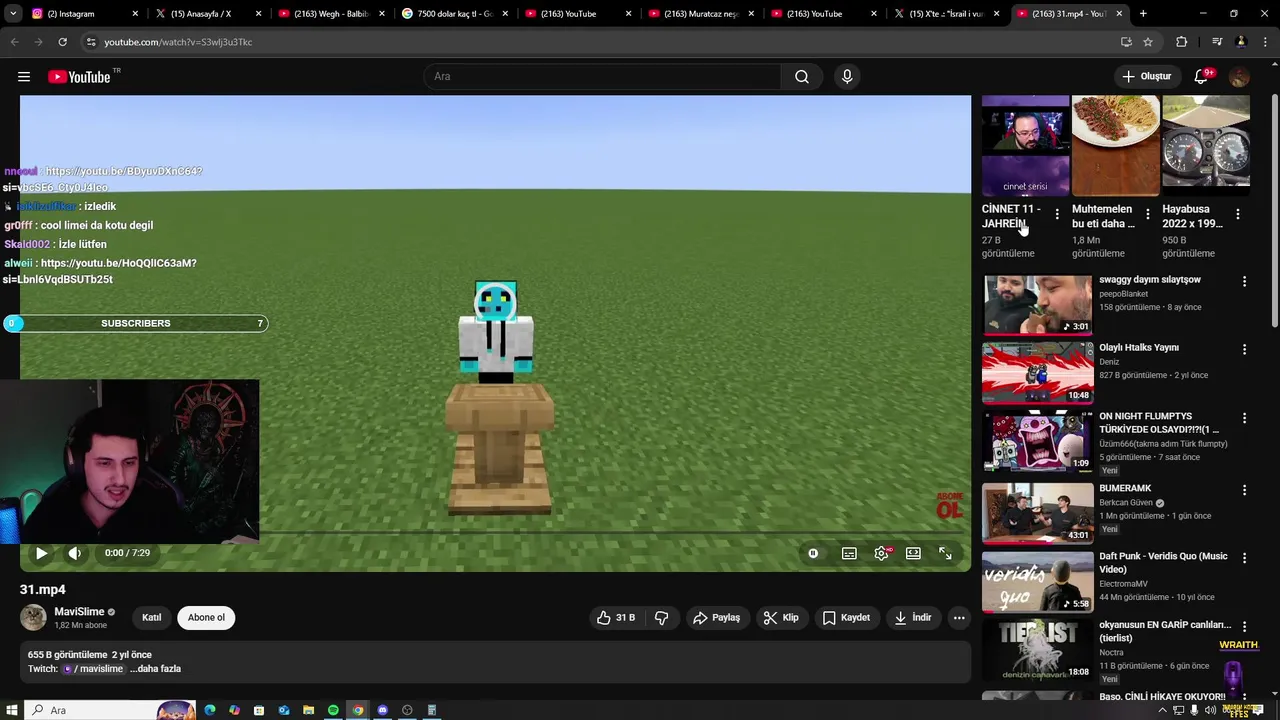This screenshot has height=720, width=1280.
Task: Bookmark this page with the star
Action: pyautogui.click(x=1148, y=42)
